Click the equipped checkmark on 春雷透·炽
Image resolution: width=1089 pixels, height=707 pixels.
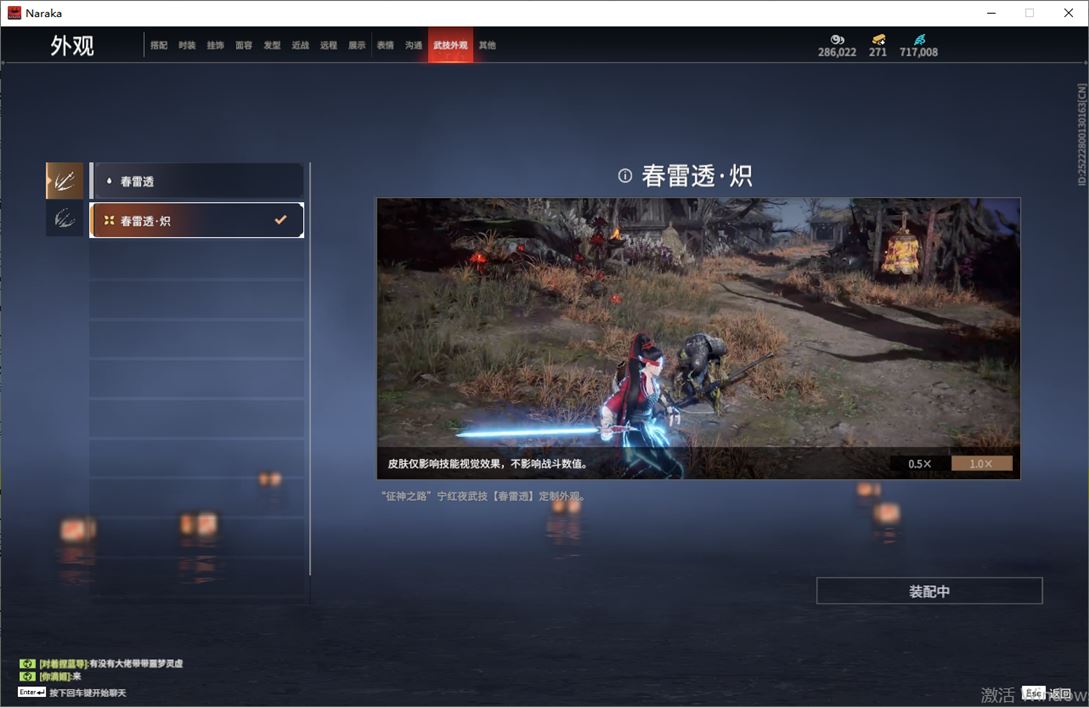click(x=281, y=219)
